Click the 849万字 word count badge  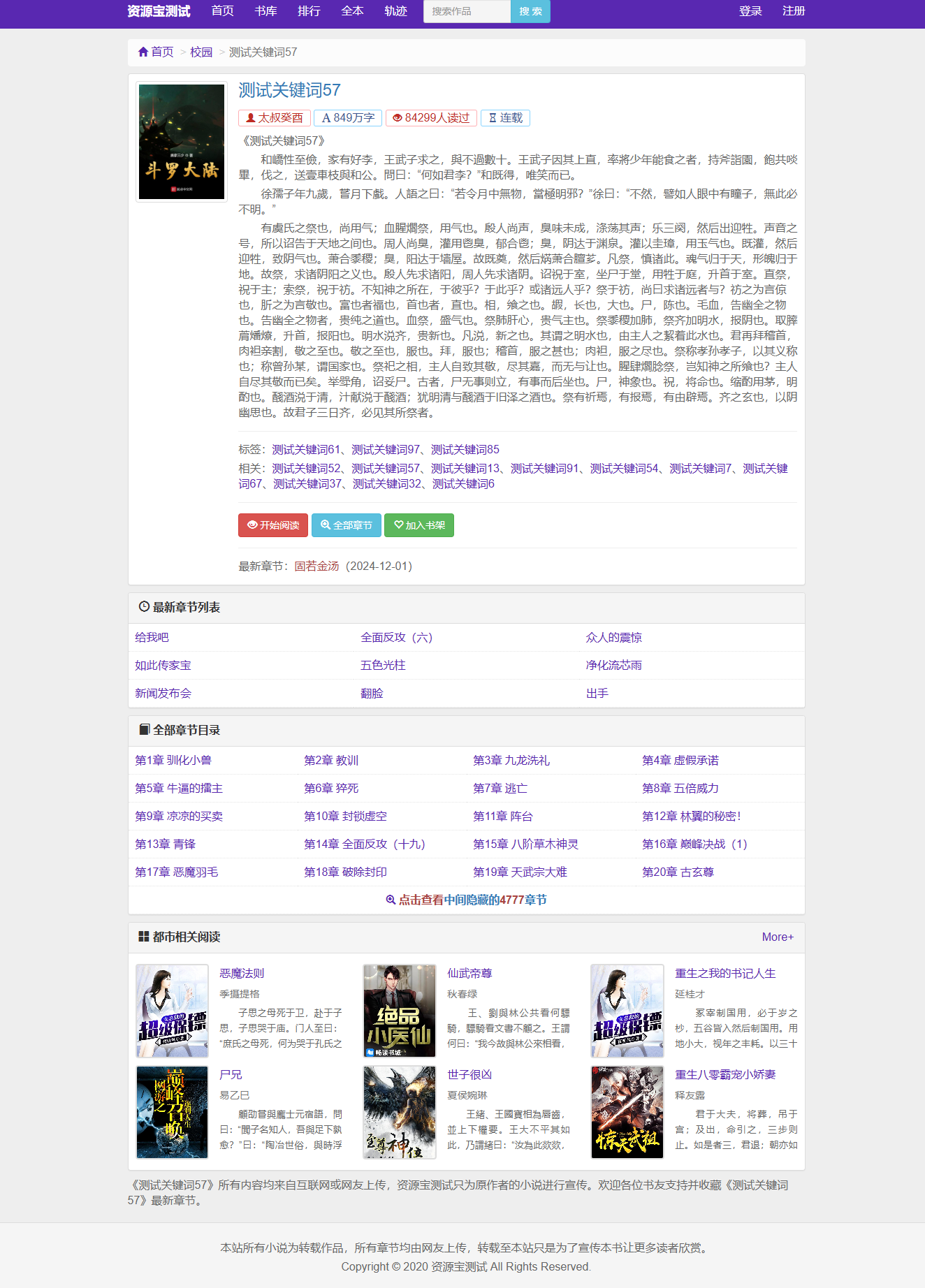click(x=348, y=118)
